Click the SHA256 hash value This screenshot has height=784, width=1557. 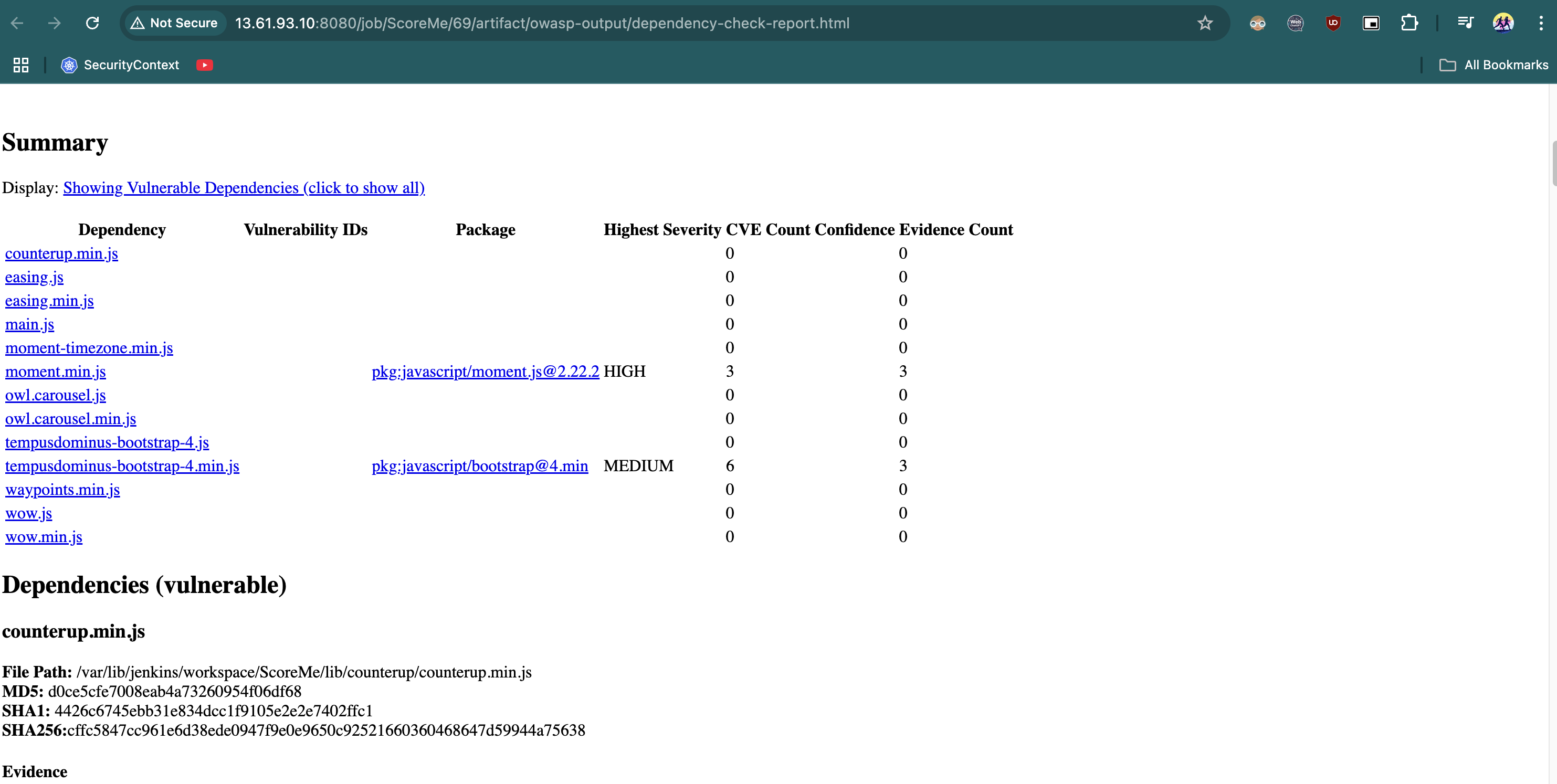(327, 730)
